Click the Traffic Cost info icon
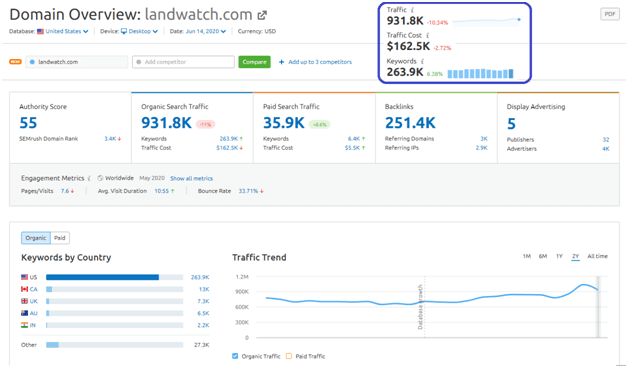628x368 pixels. coord(427,35)
